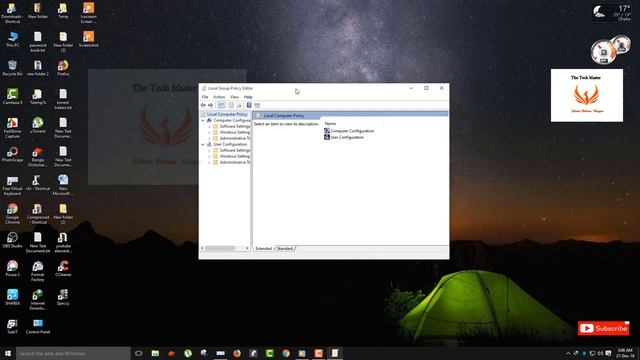Select the This PC desktop icon
The image size is (640, 360).
click(x=13, y=40)
